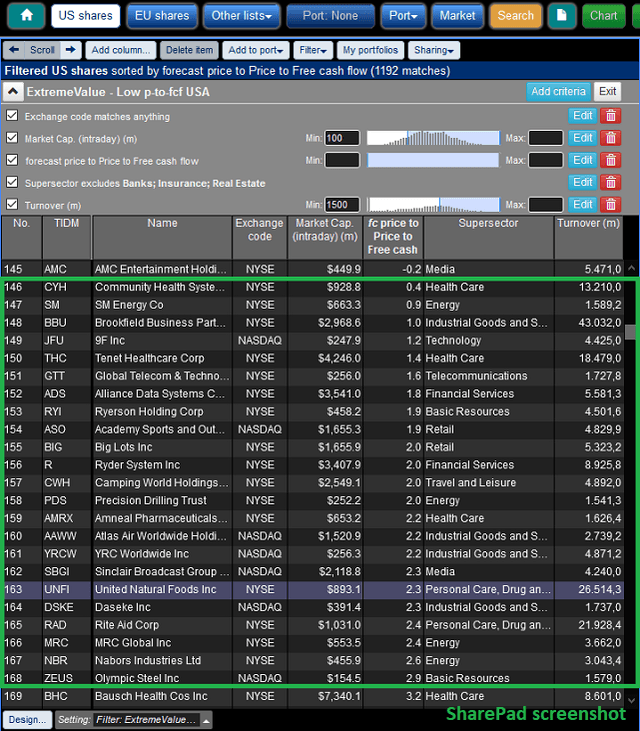Uncheck Exchange code matches anything checkbox
The height and width of the screenshot is (731, 640).
point(12,116)
